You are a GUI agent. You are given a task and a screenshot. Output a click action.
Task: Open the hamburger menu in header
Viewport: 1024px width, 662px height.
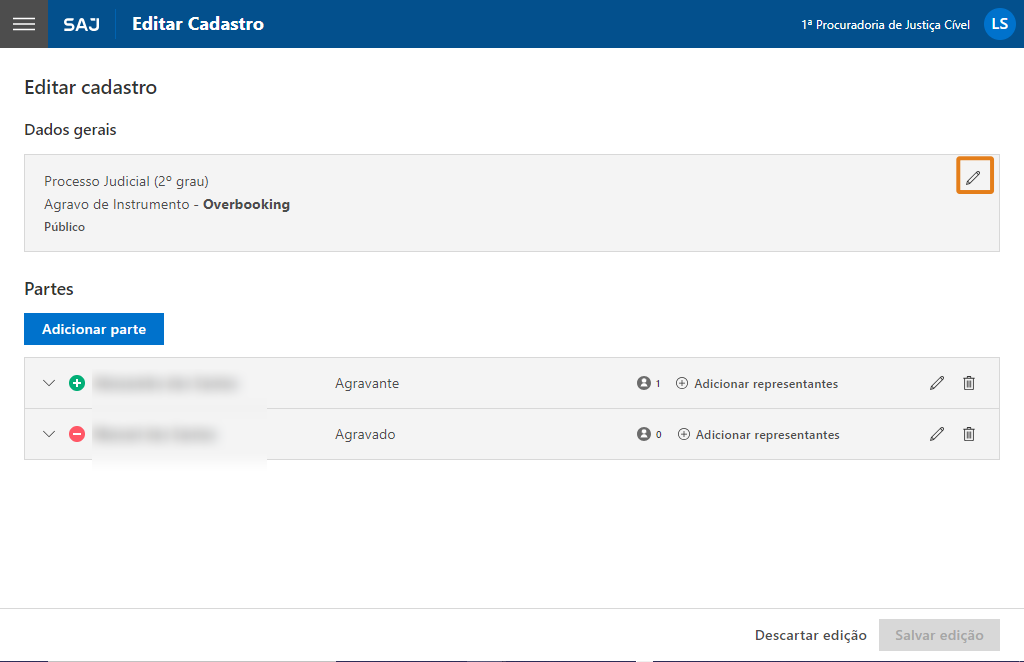[23, 24]
